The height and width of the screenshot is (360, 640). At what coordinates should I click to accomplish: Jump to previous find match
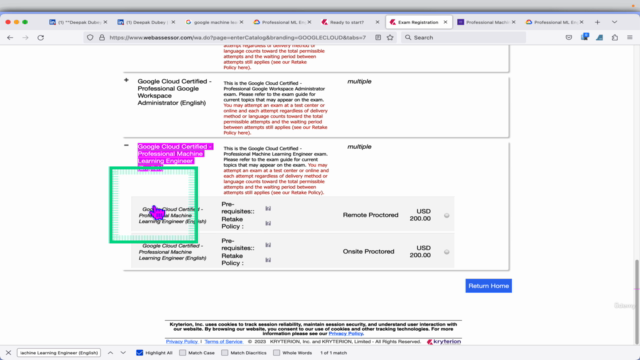coord(110,353)
